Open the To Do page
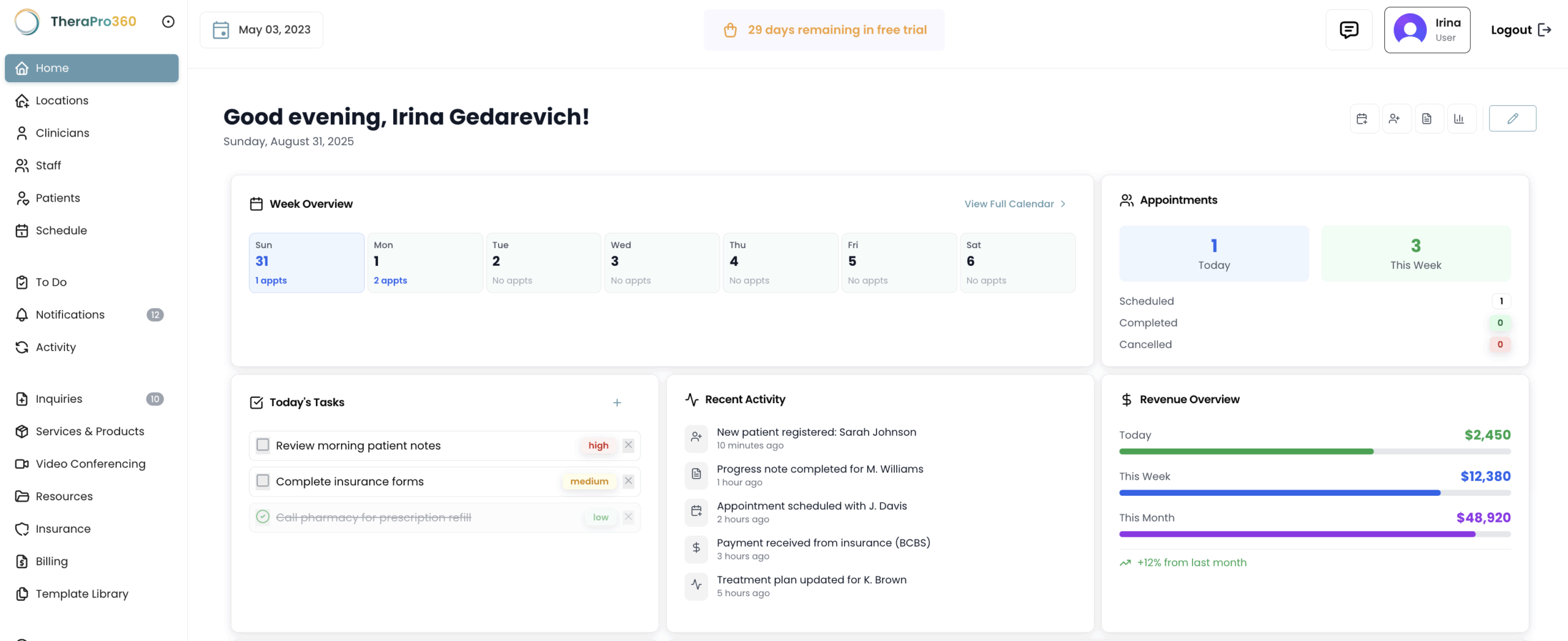The image size is (1568, 641). click(92, 282)
